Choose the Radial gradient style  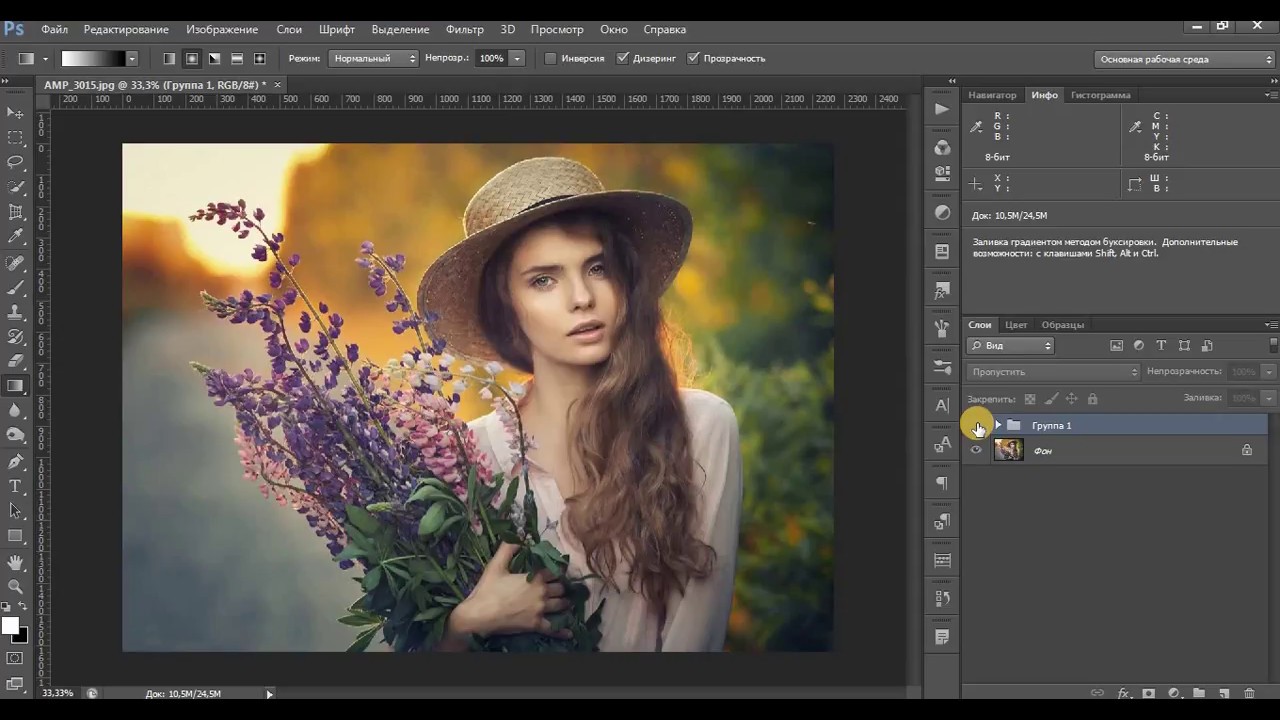(x=192, y=59)
